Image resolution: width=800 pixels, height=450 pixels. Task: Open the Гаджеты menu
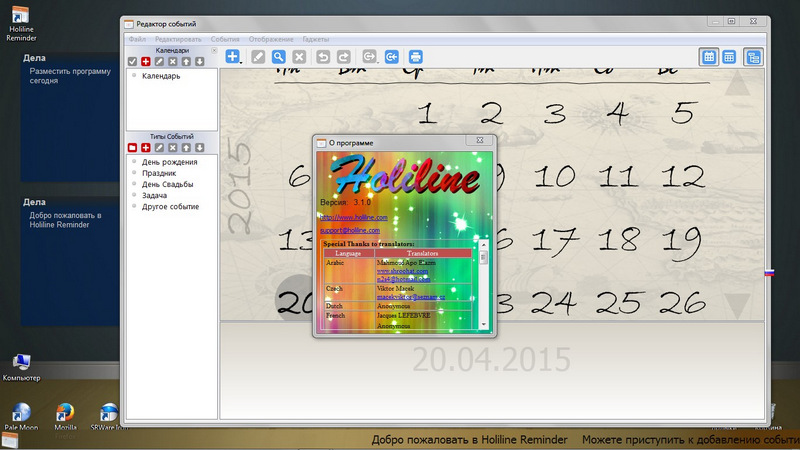(x=316, y=39)
